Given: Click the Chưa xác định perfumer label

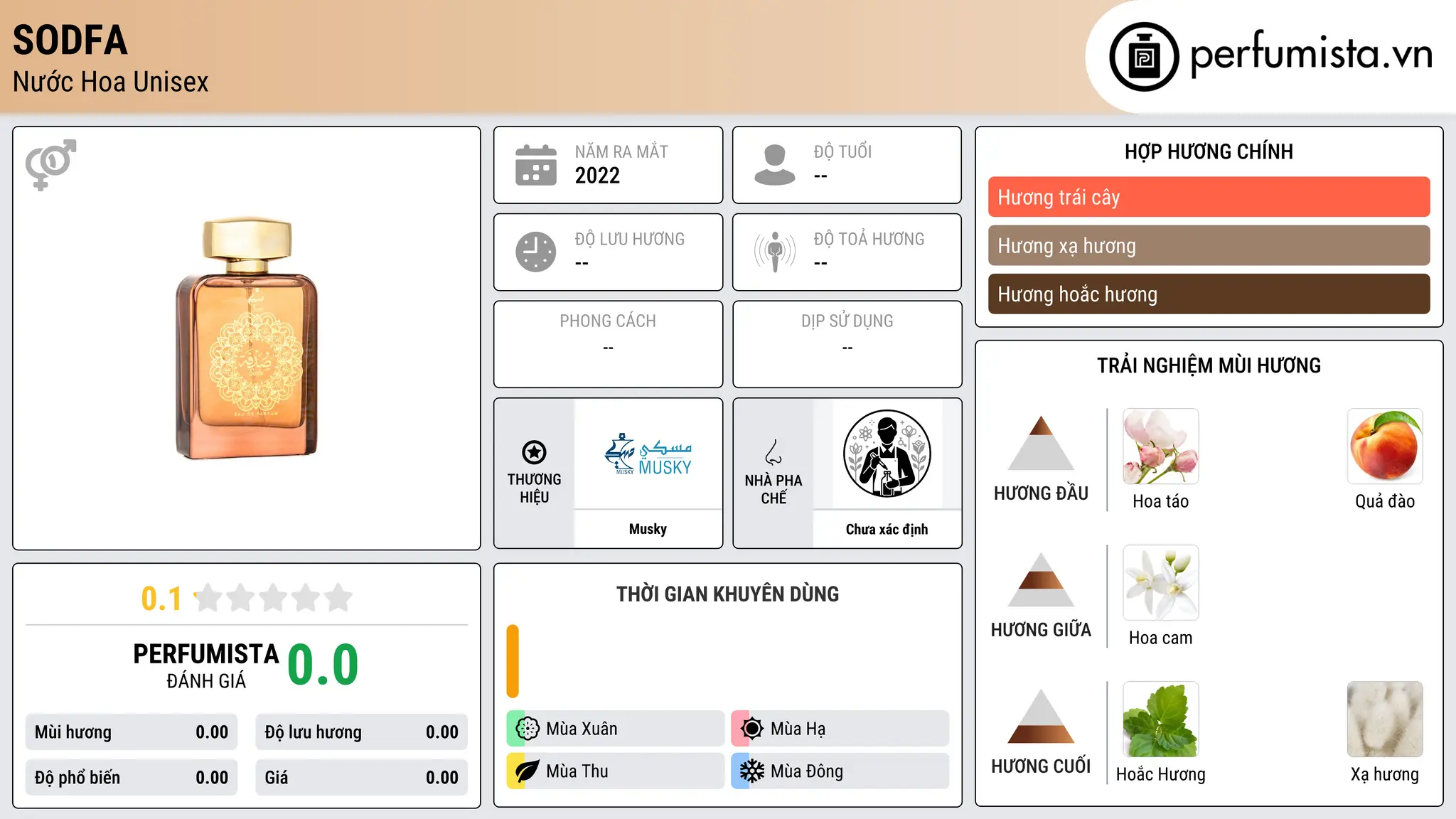Looking at the screenshot, I should (x=887, y=529).
